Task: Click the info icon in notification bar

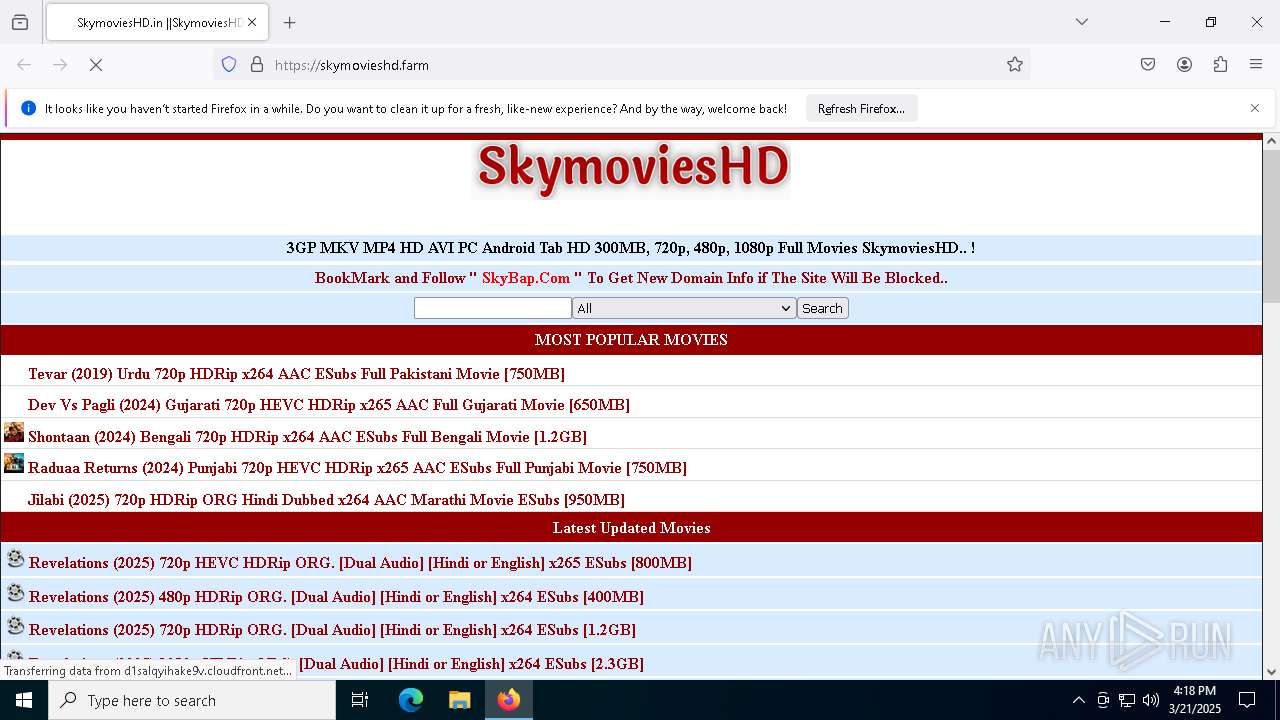Action: (28, 108)
